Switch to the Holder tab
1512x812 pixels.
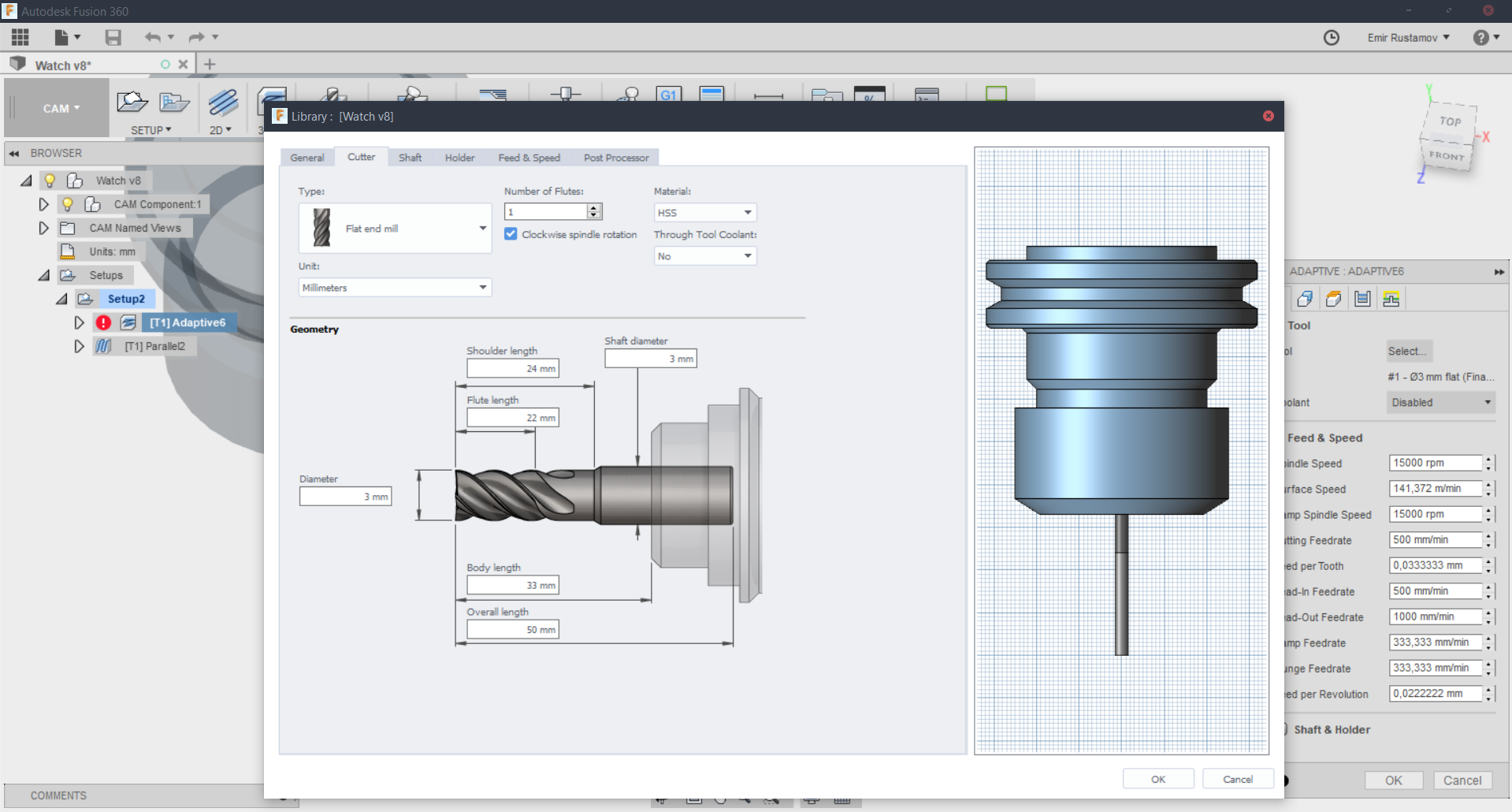[459, 158]
